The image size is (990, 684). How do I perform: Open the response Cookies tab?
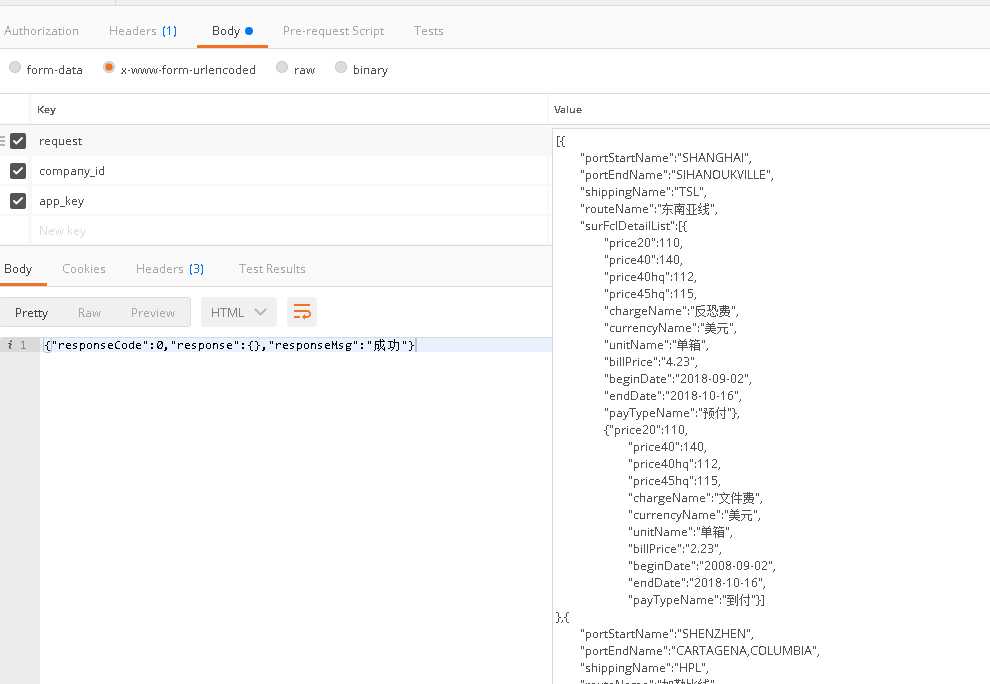point(84,269)
